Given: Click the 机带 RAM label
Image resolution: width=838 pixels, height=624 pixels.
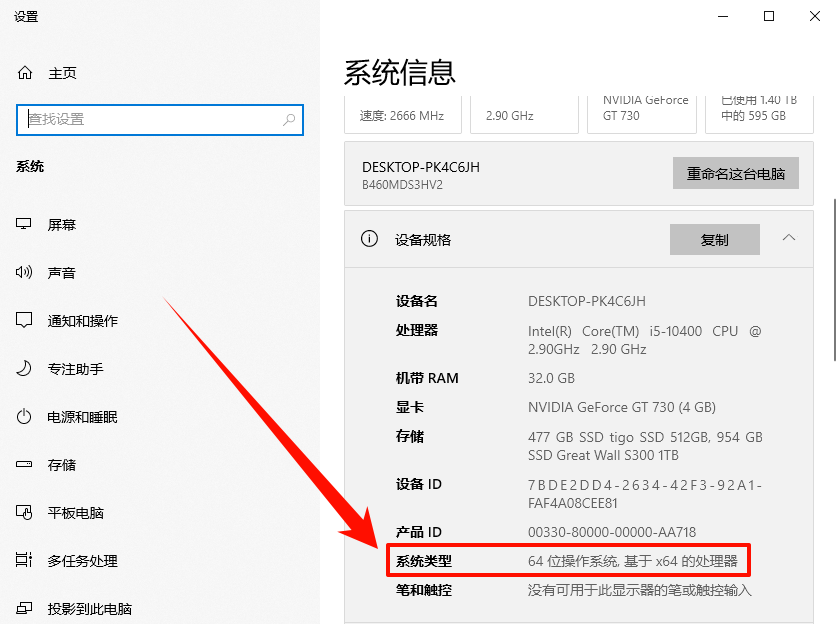Looking at the screenshot, I should tap(427, 378).
